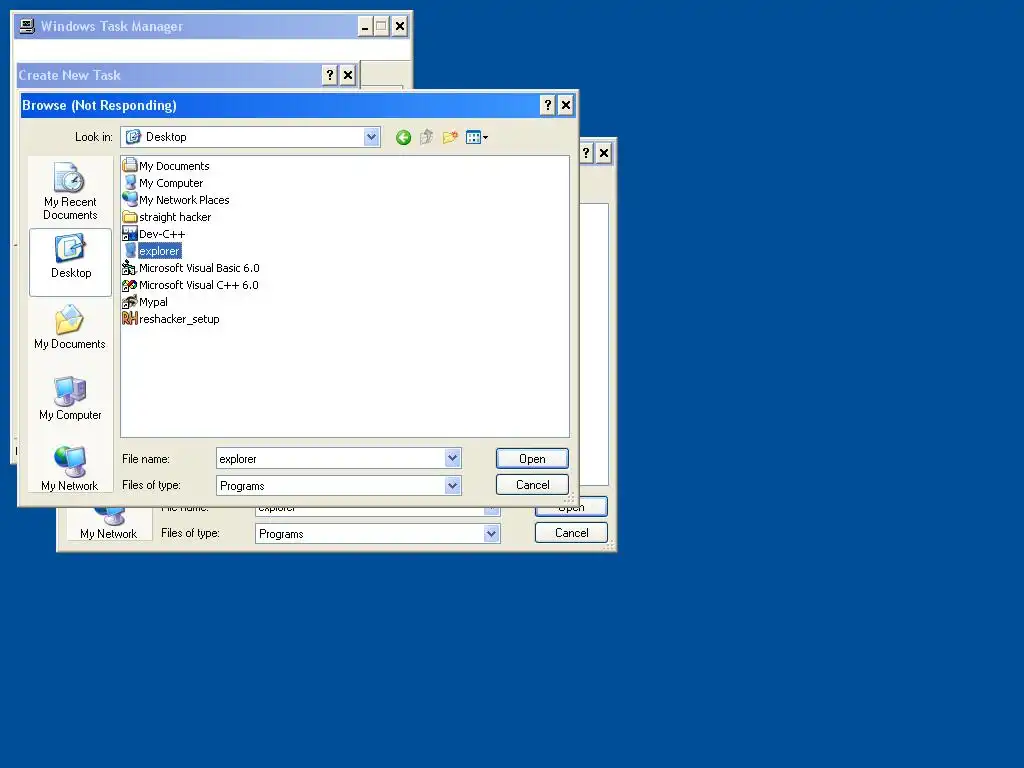This screenshot has height=768, width=1024.
Task: Expand Files of type dropdown in rear dialog
Action: 492,534
